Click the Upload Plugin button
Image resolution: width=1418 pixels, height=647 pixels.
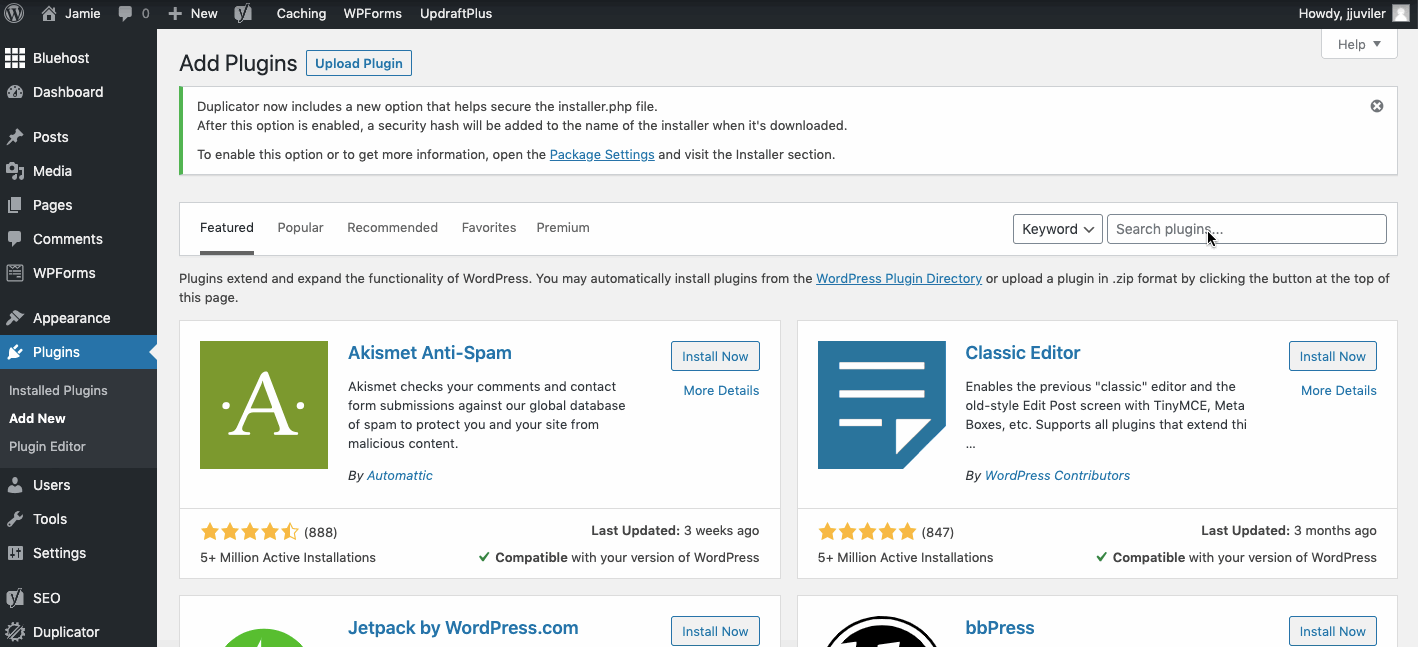click(x=358, y=63)
